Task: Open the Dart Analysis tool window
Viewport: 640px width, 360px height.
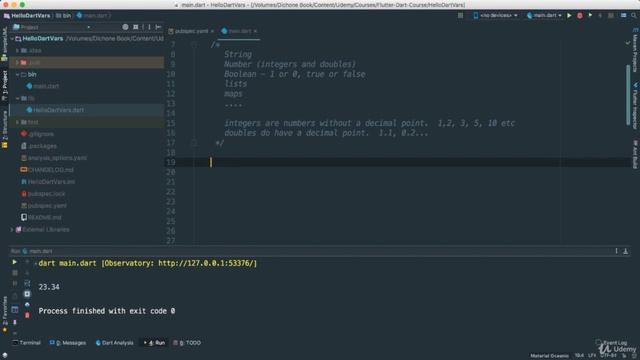Action: tap(115, 343)
